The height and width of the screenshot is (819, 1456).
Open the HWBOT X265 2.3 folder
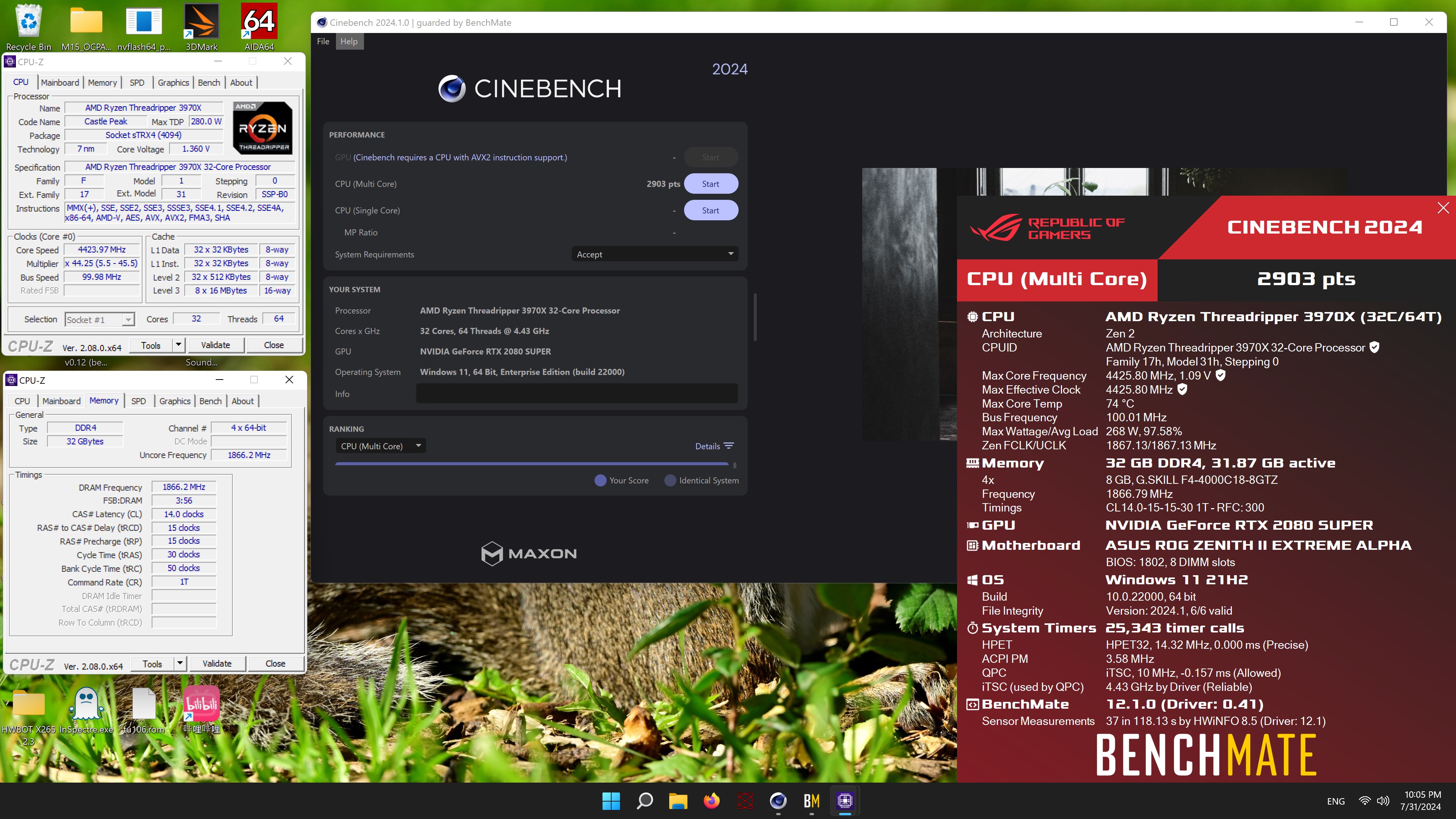point(28,717)
